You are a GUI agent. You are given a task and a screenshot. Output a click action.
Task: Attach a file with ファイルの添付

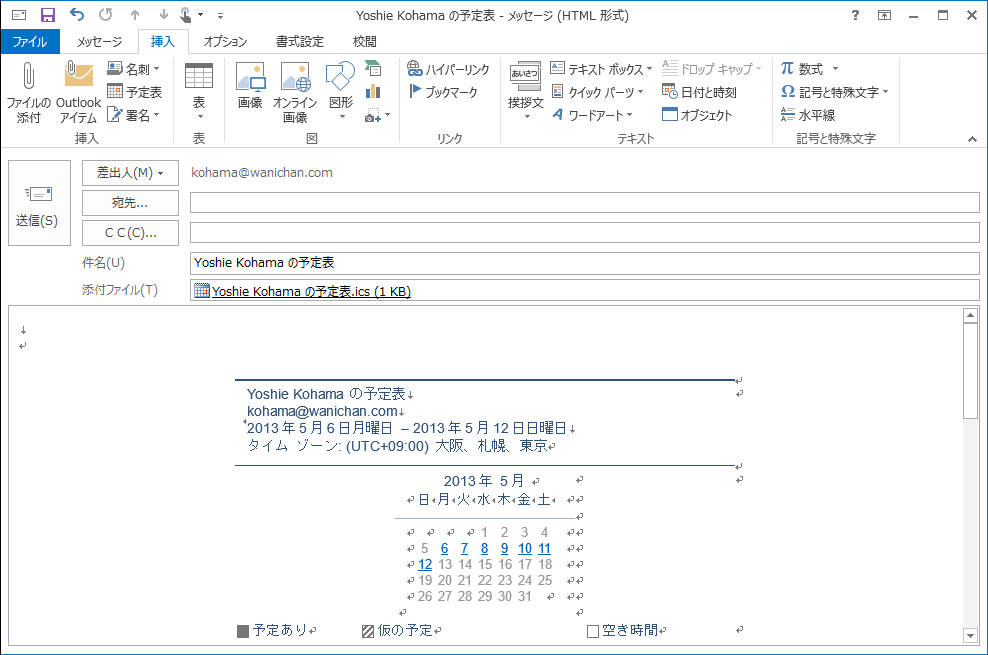point(28,92)
